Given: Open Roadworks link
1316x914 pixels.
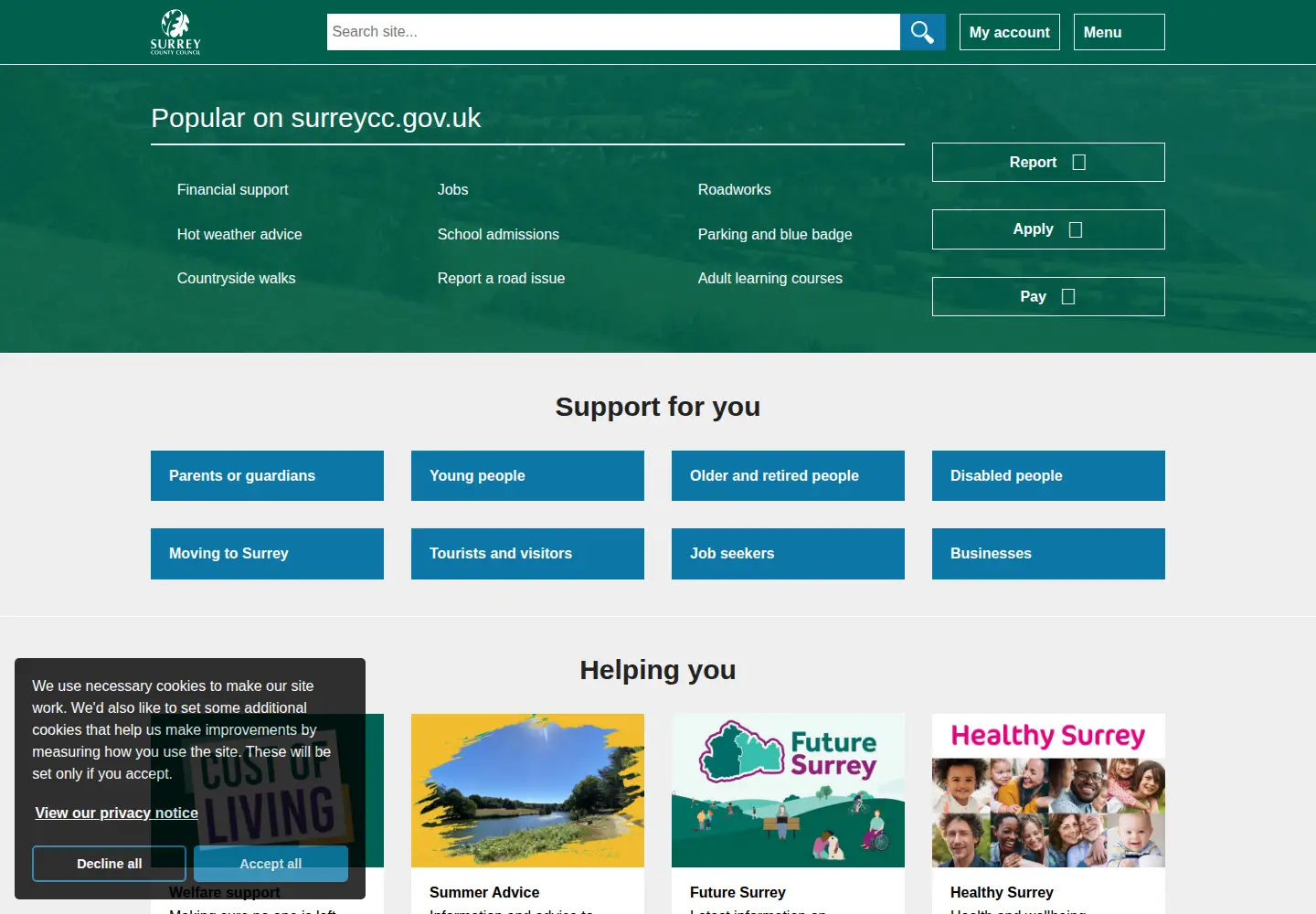Looking at the screenshot, I should point(734,189).
